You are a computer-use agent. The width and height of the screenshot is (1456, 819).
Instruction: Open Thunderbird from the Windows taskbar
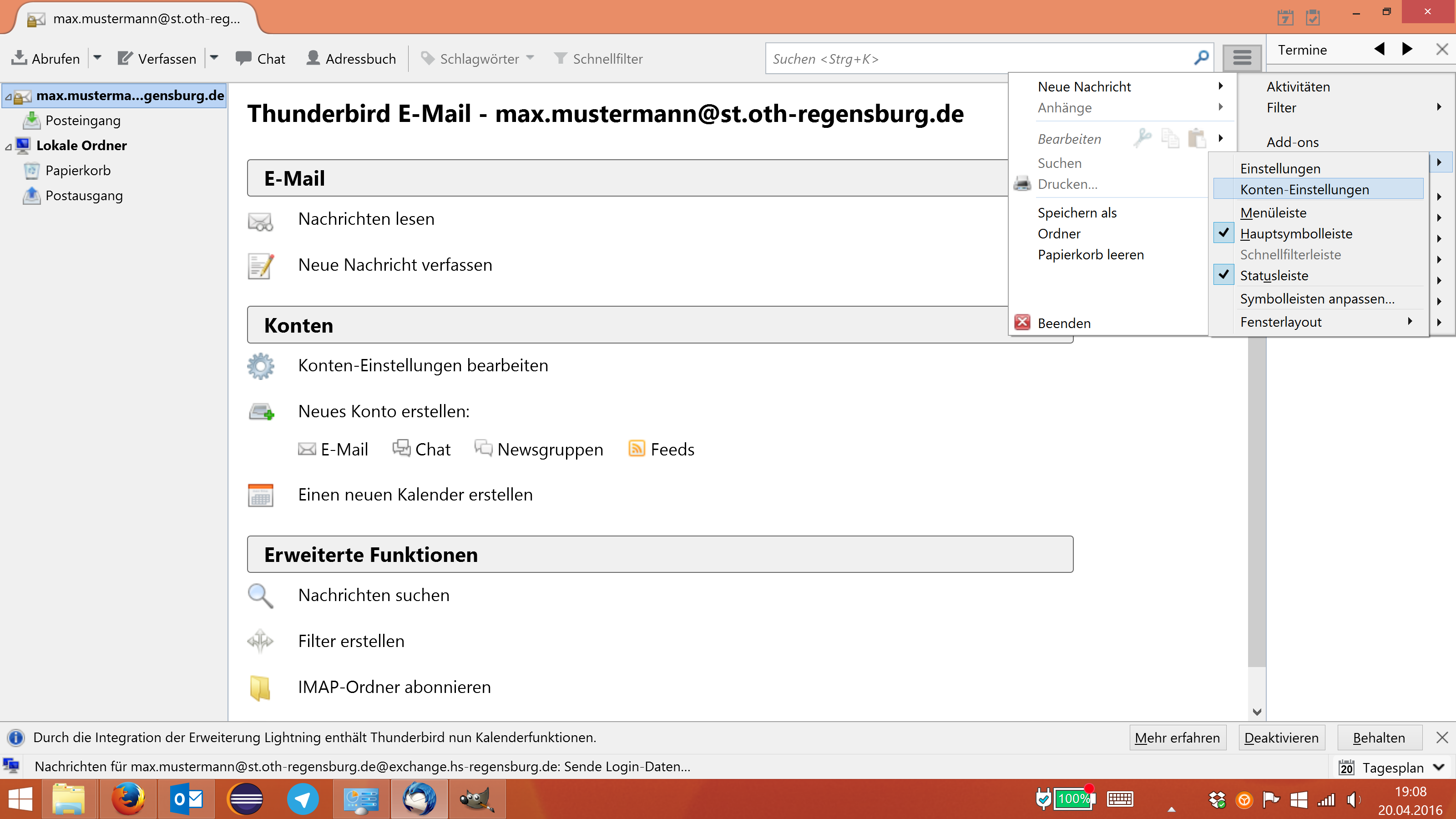pos(419,799)
